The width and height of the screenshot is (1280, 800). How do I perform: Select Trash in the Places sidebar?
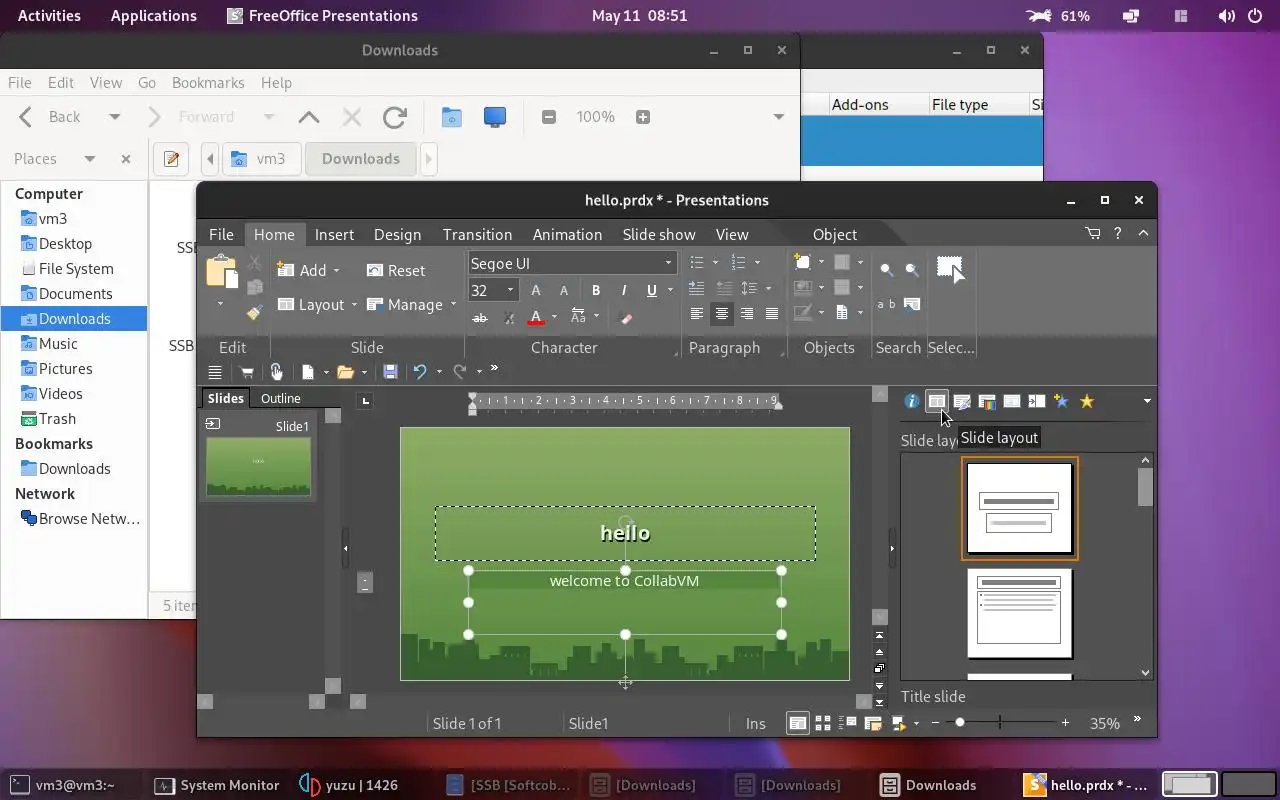pyautogui.click(x=57, y=418)
